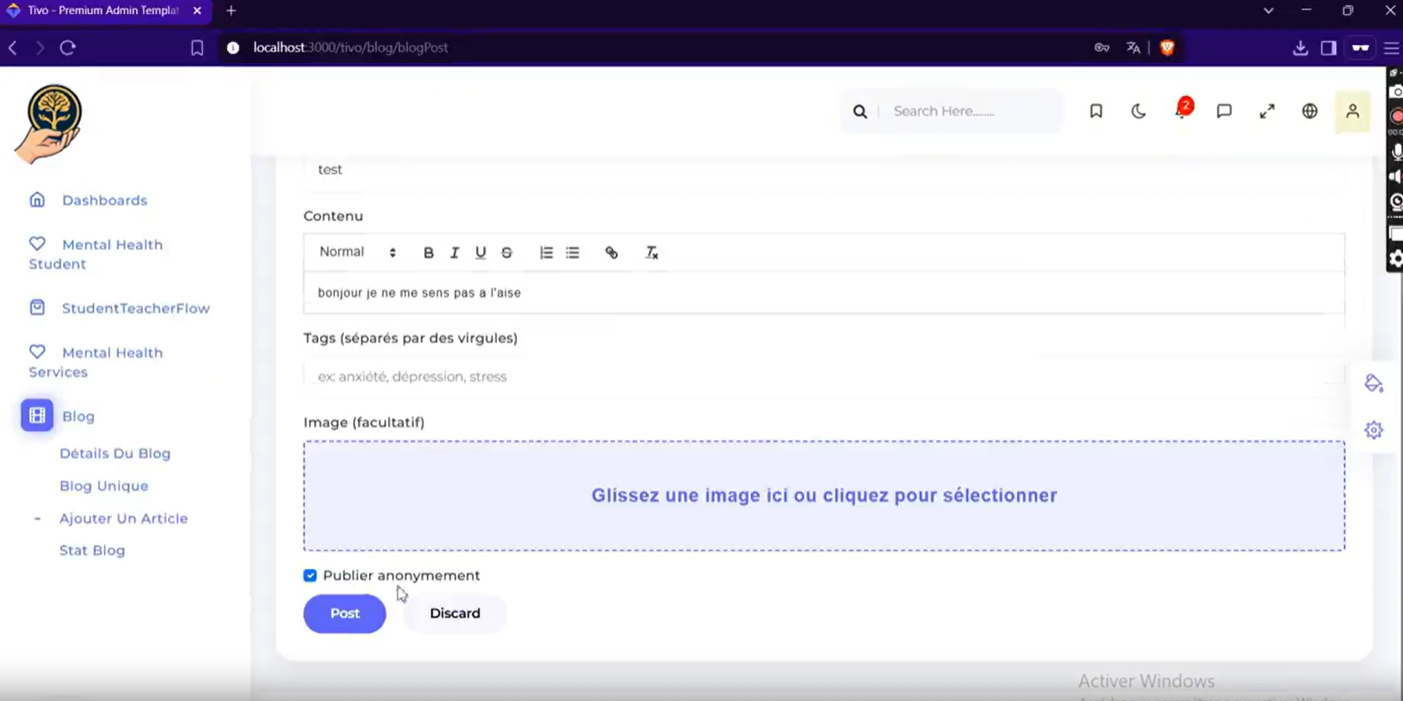Click the Dashboards home icon
The image size is (1403, 701).
point(37,199)
